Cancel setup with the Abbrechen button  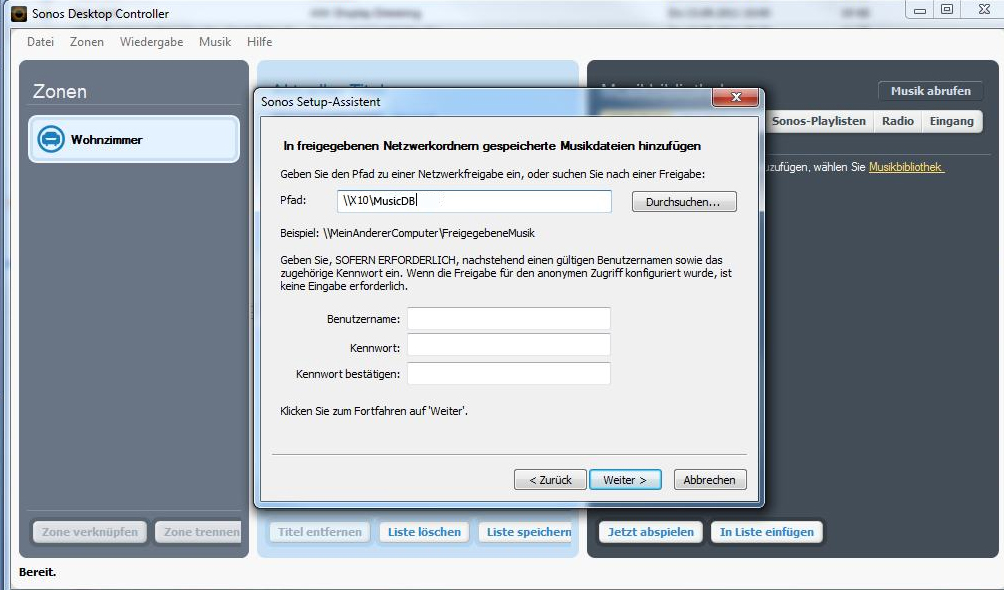point(709,480)
